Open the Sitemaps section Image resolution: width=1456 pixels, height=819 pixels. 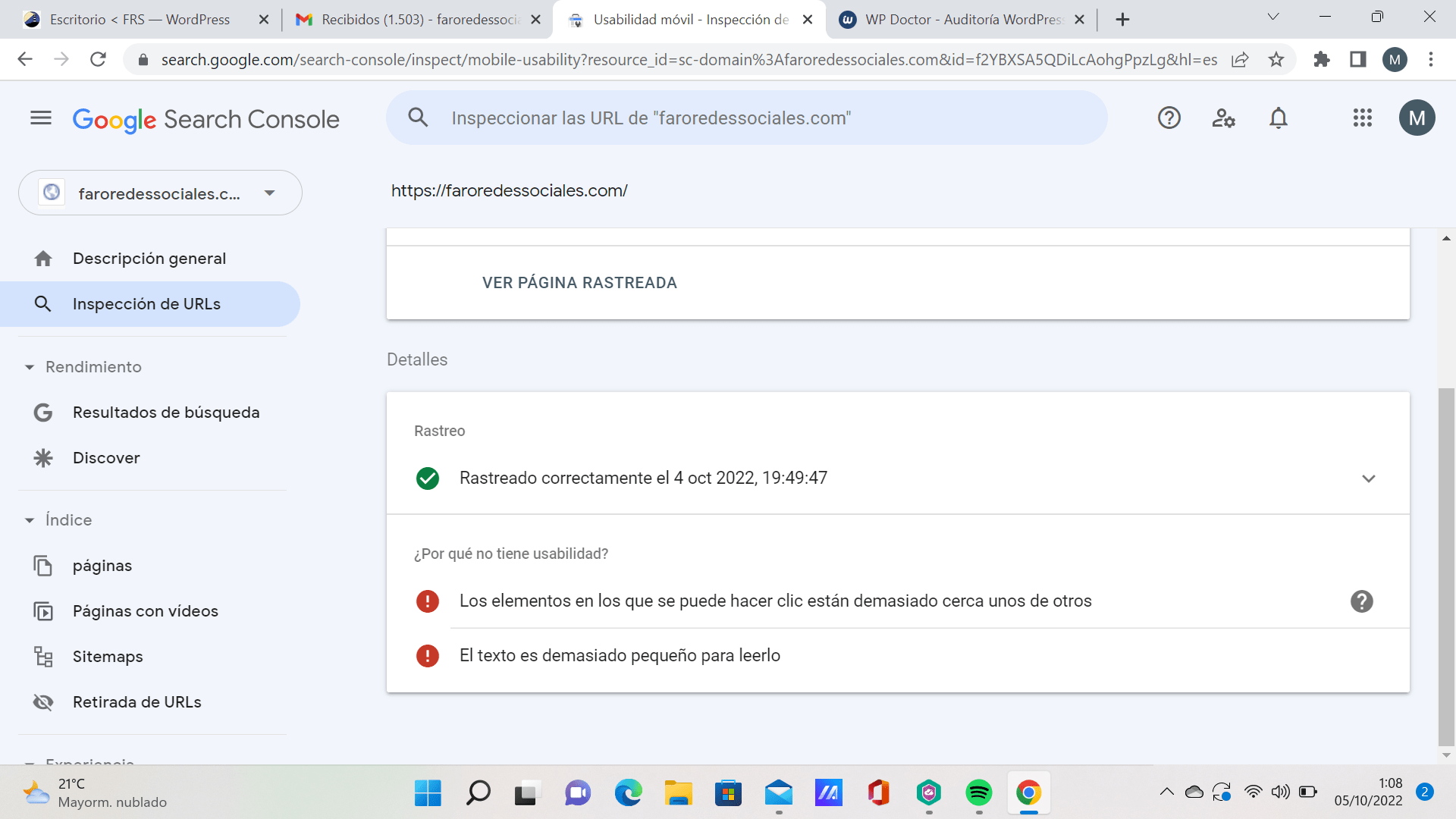(x=150, y=657)
